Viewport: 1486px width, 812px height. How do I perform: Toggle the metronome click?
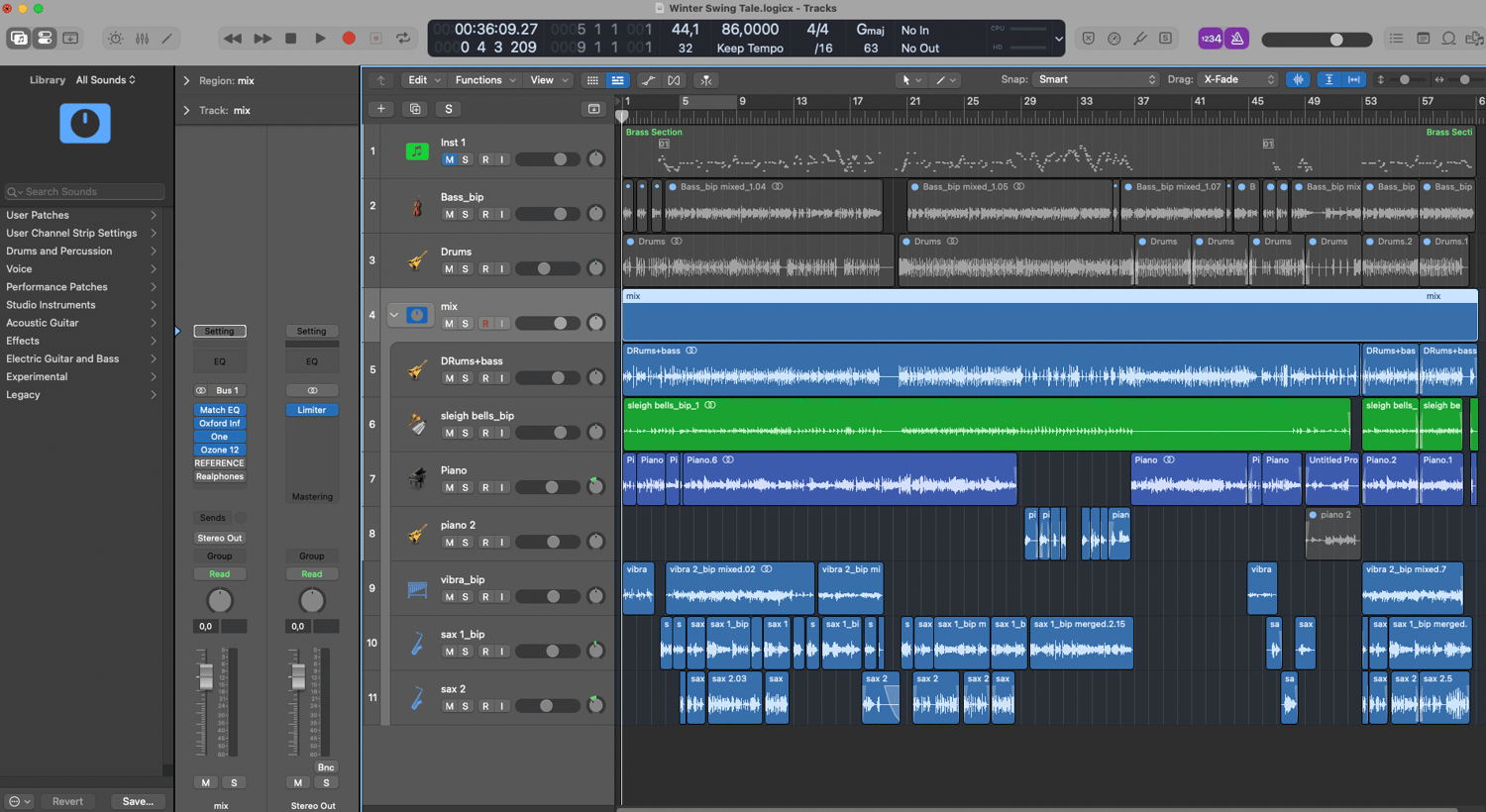[x=1236, y=39]
